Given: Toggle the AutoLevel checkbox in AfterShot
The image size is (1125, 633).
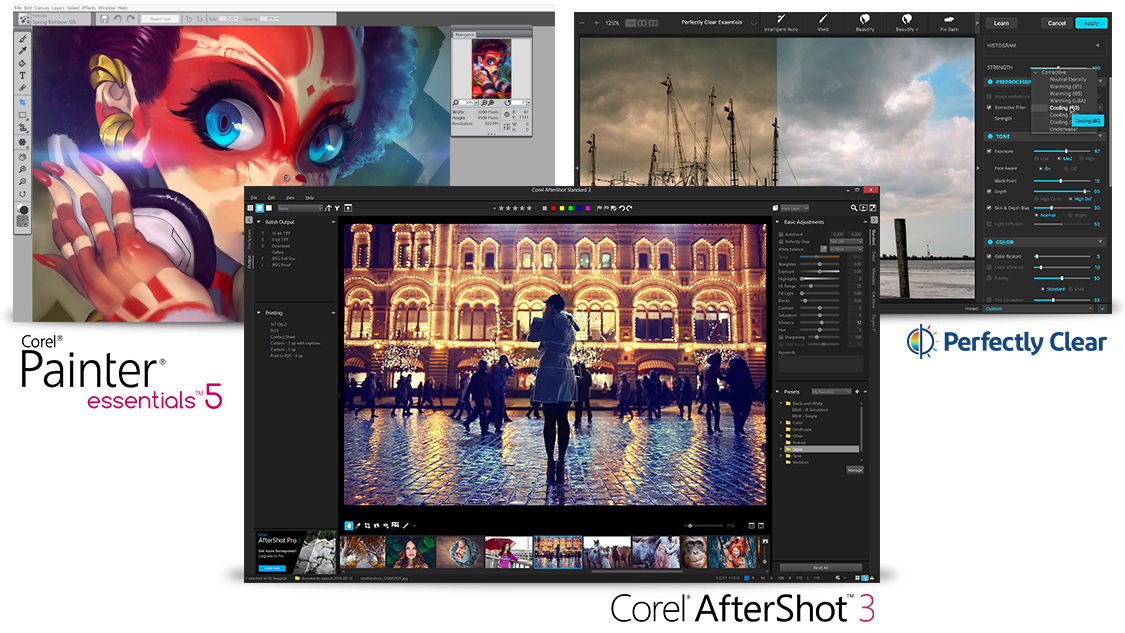Looking at the screenshot, I should click(781, 234).
